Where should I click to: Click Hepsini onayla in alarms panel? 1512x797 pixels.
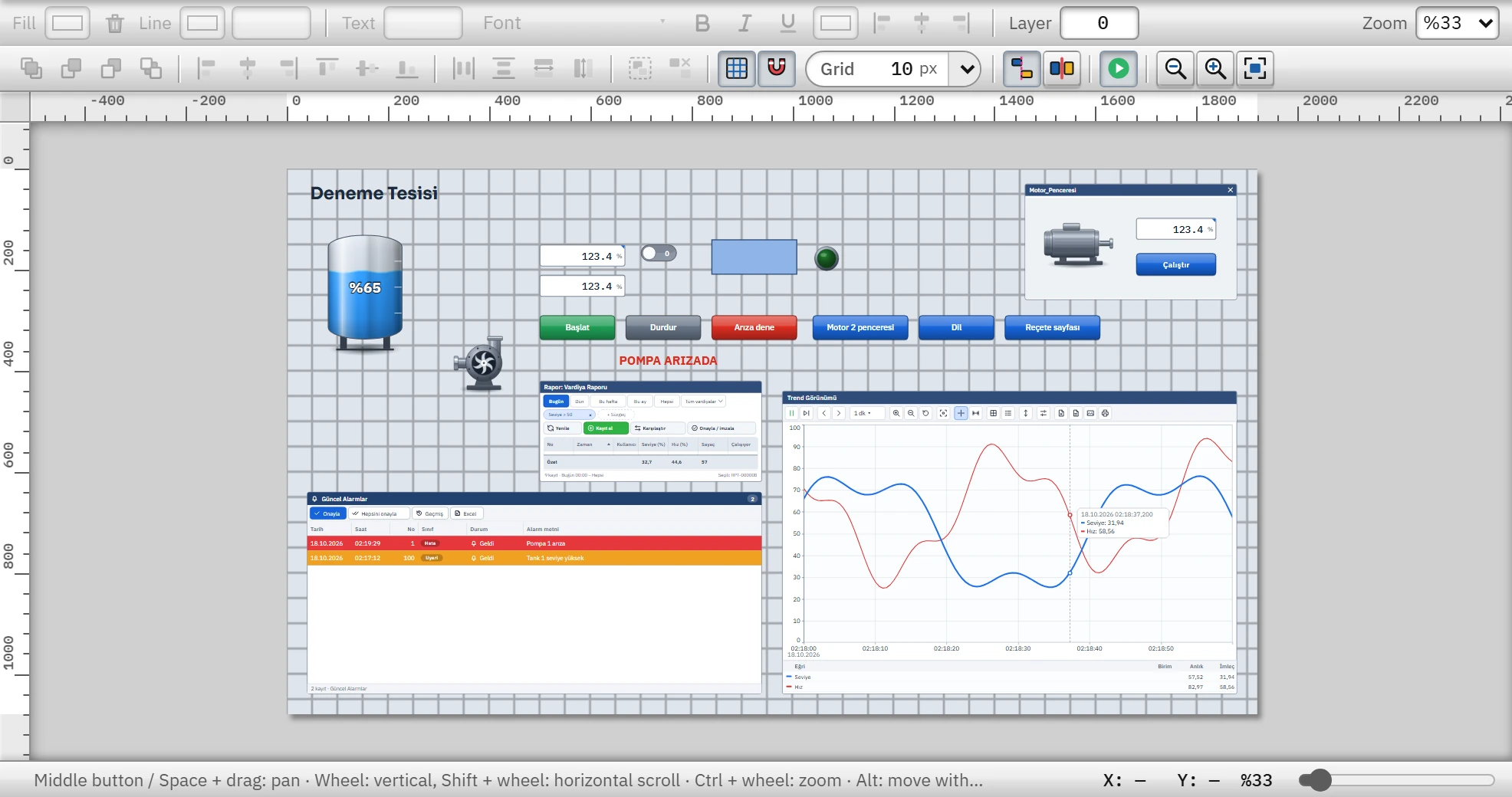coord(379,513)
